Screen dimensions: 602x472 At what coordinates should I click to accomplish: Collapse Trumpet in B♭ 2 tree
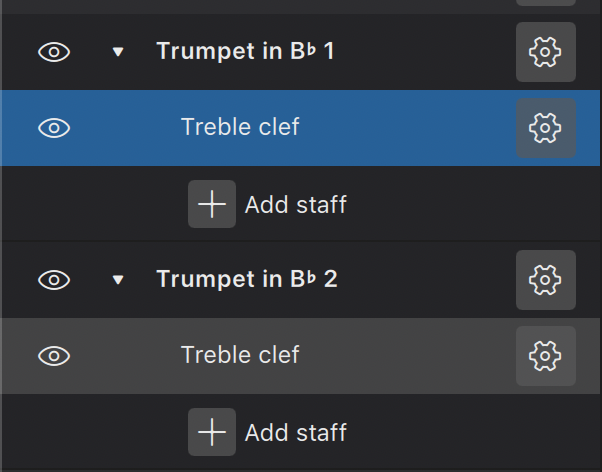(118, 280)
